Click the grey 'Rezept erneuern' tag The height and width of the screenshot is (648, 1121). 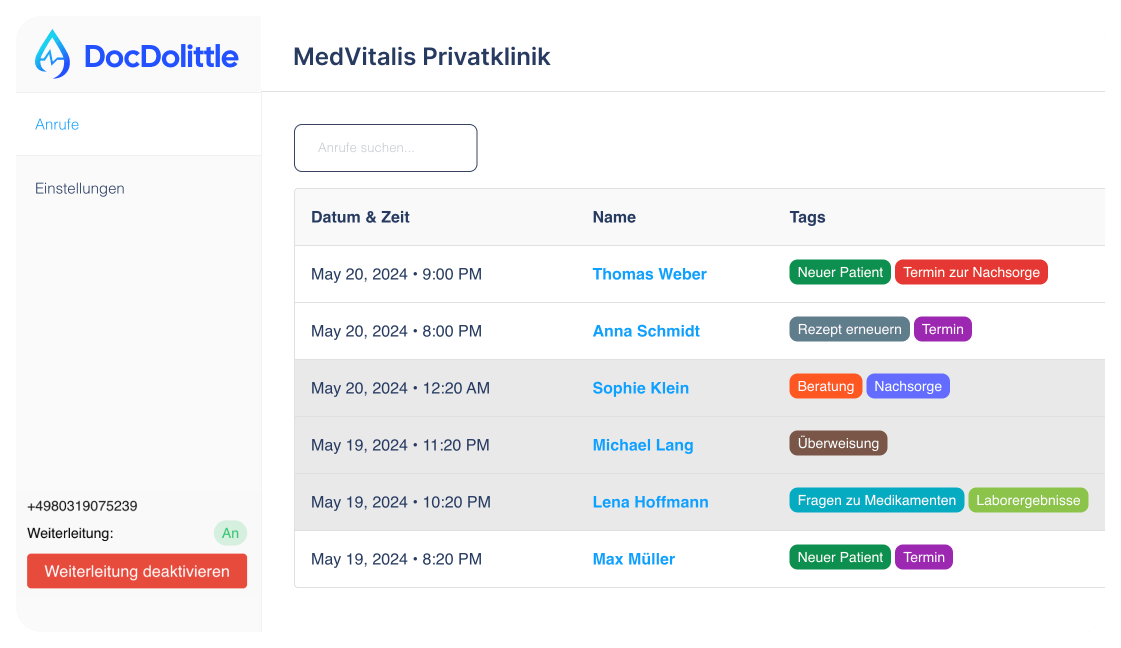[x=849, y=329]
